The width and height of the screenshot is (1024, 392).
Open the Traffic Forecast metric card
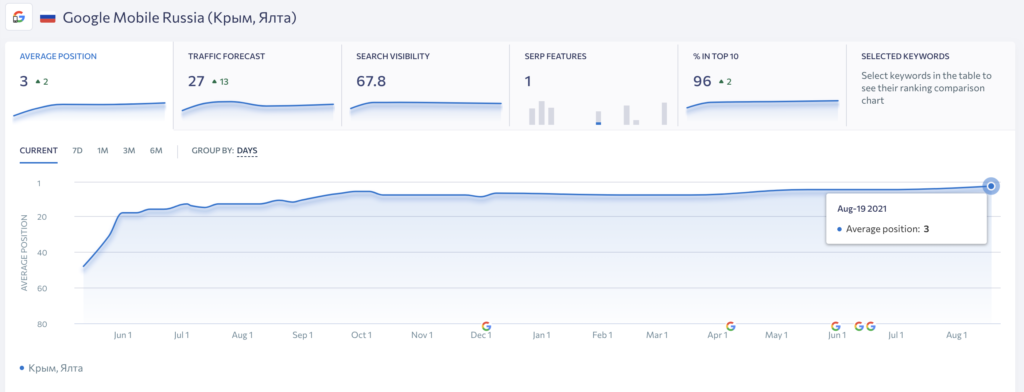pos(257,85)
